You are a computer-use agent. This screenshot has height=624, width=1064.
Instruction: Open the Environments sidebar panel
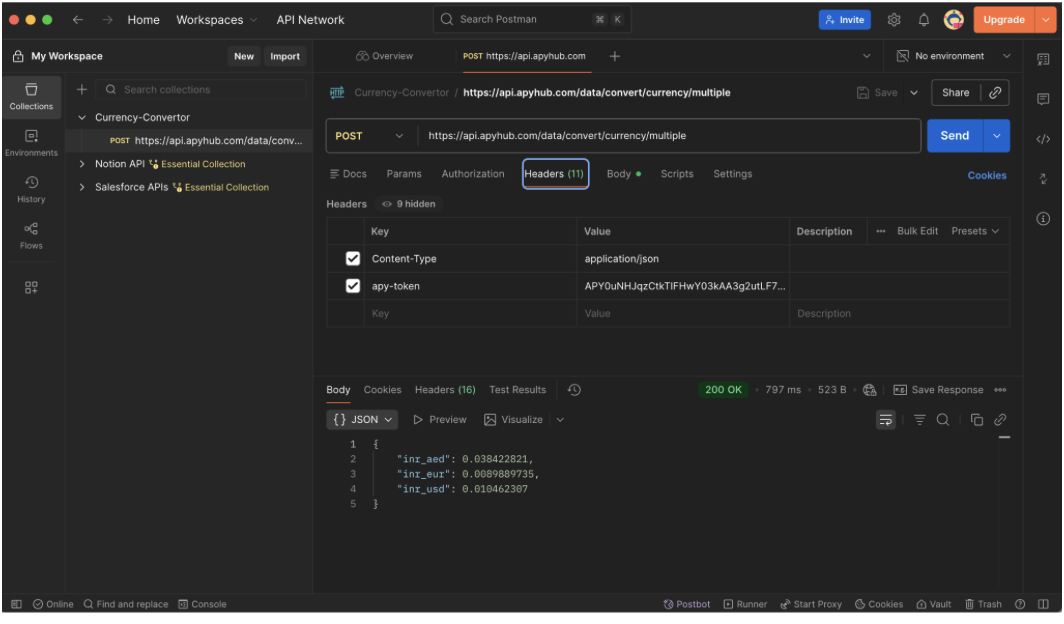coord(31,143)
